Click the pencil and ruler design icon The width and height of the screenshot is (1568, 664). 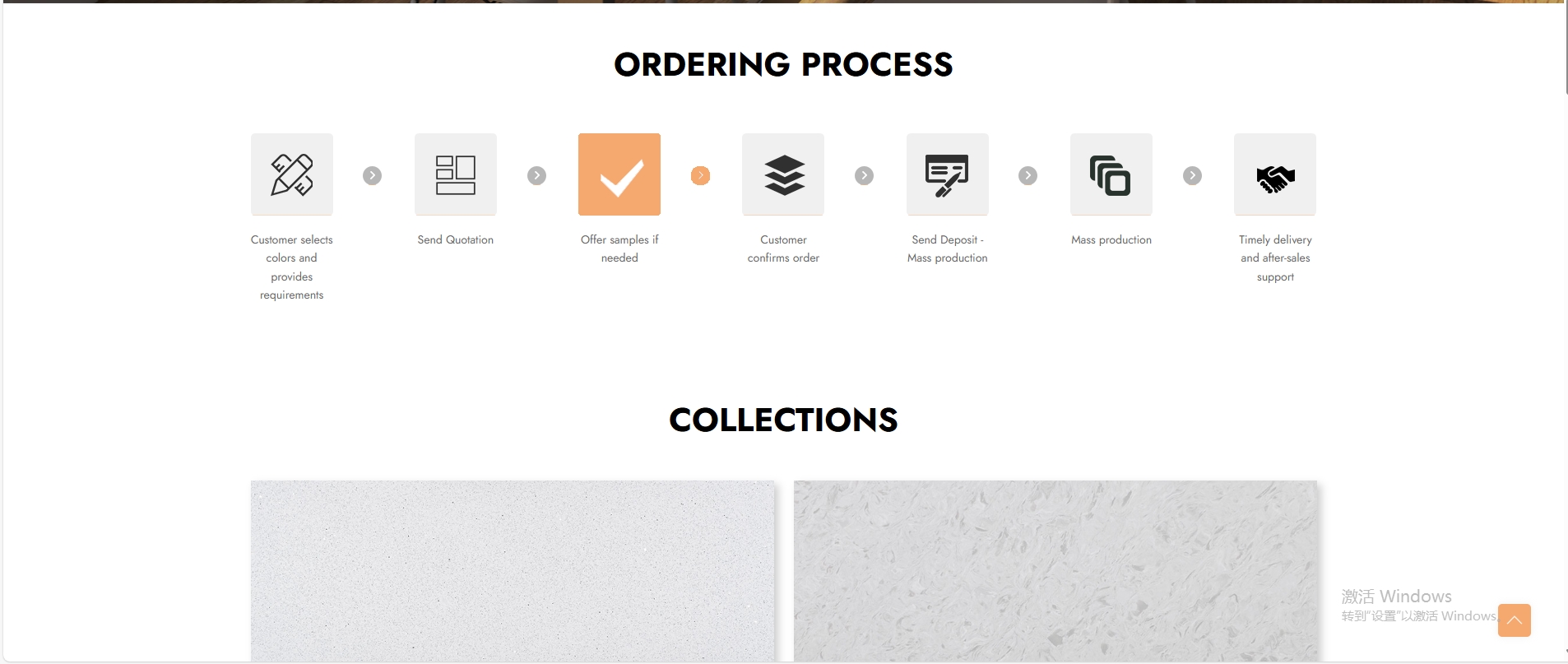(292, 174)
